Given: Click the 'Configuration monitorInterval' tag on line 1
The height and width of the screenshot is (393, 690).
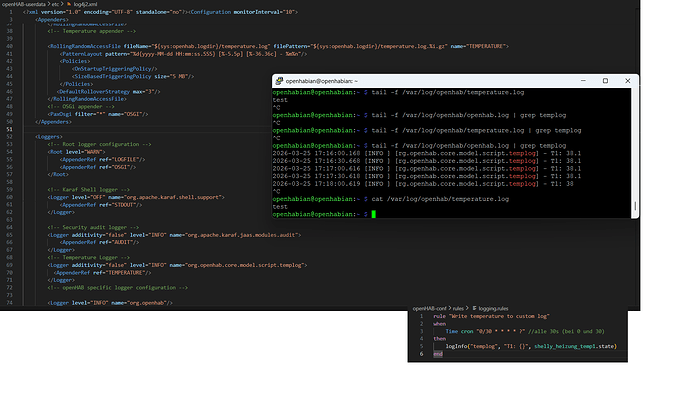Looking at the screenshot, I should [243, 12].
